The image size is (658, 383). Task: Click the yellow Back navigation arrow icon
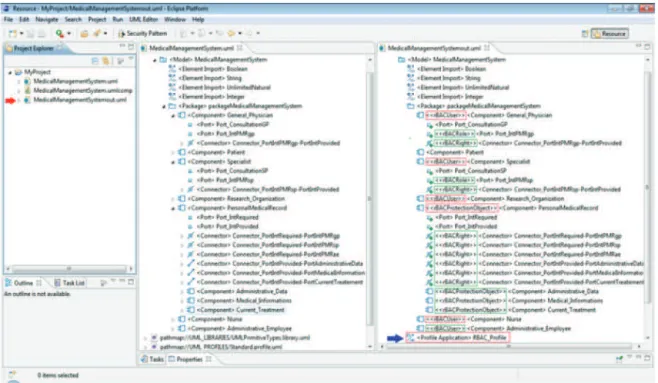pos(231,33)
